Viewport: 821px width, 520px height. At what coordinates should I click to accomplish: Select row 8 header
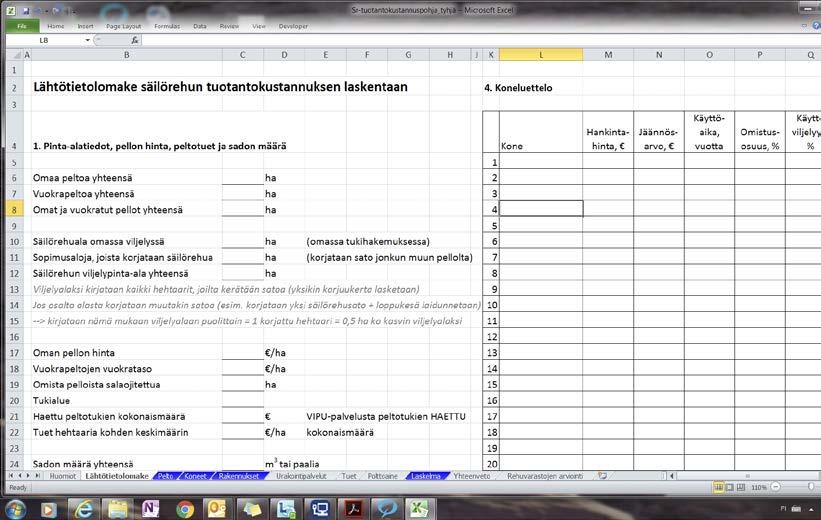(x=14, y=209)
